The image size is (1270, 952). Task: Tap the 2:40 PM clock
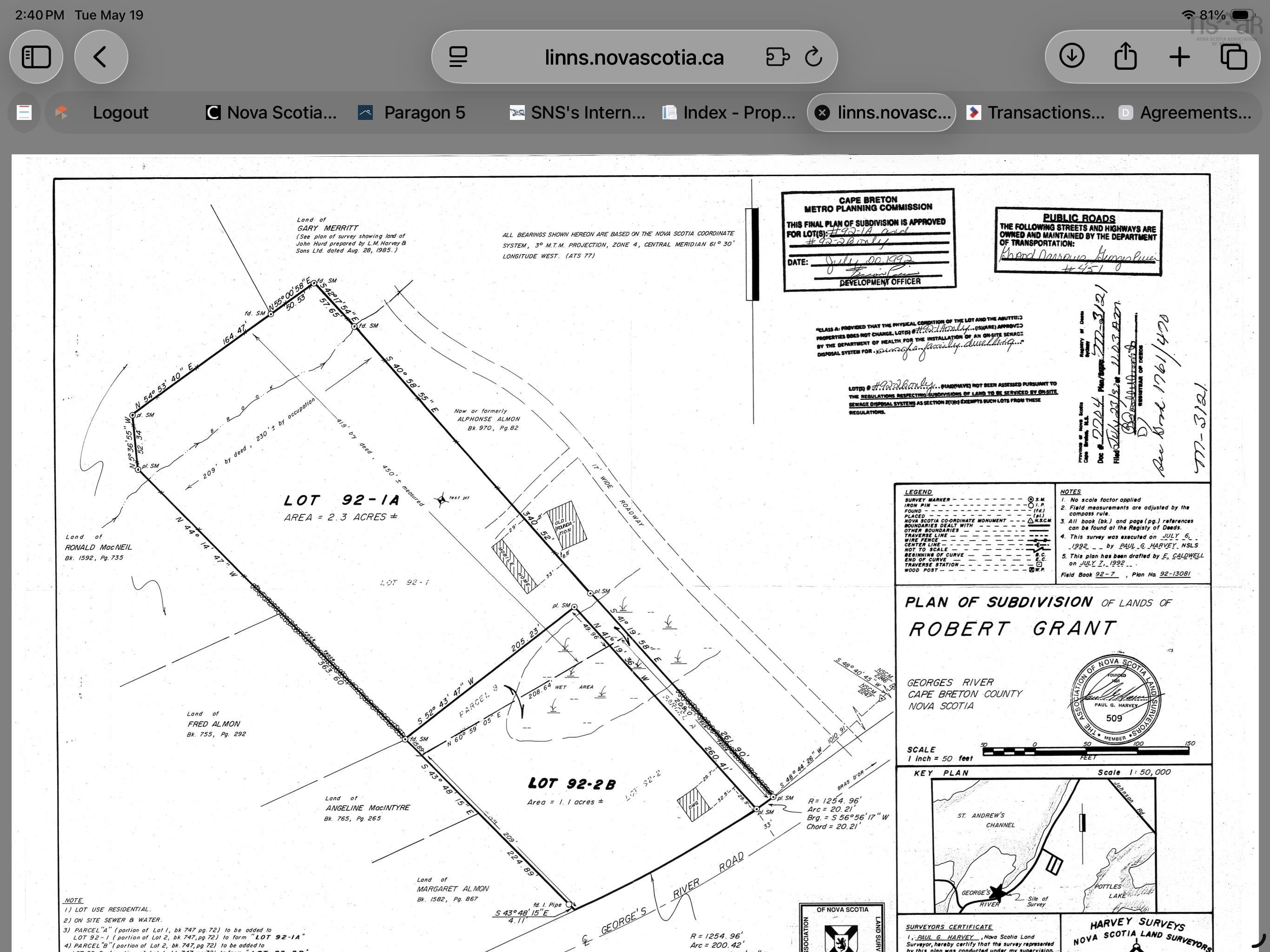pos(39,15)
